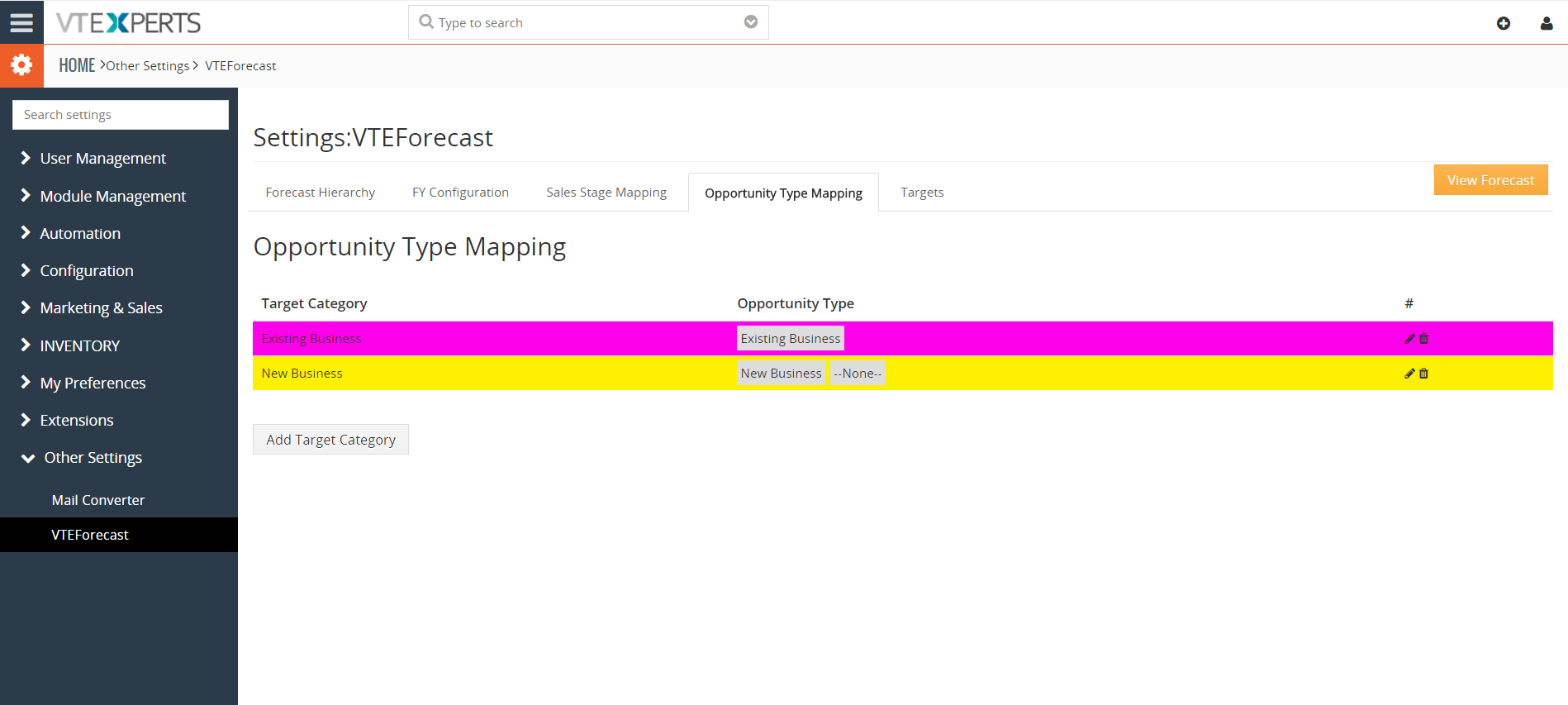Expand INVENTORY section
This screenshot has width=1568, height=705.
click(x=79, y=345)
